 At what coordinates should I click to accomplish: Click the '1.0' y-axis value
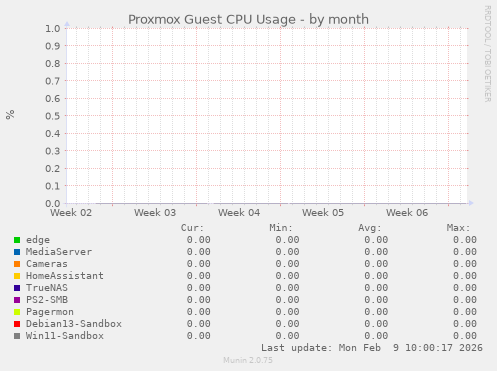53,28
